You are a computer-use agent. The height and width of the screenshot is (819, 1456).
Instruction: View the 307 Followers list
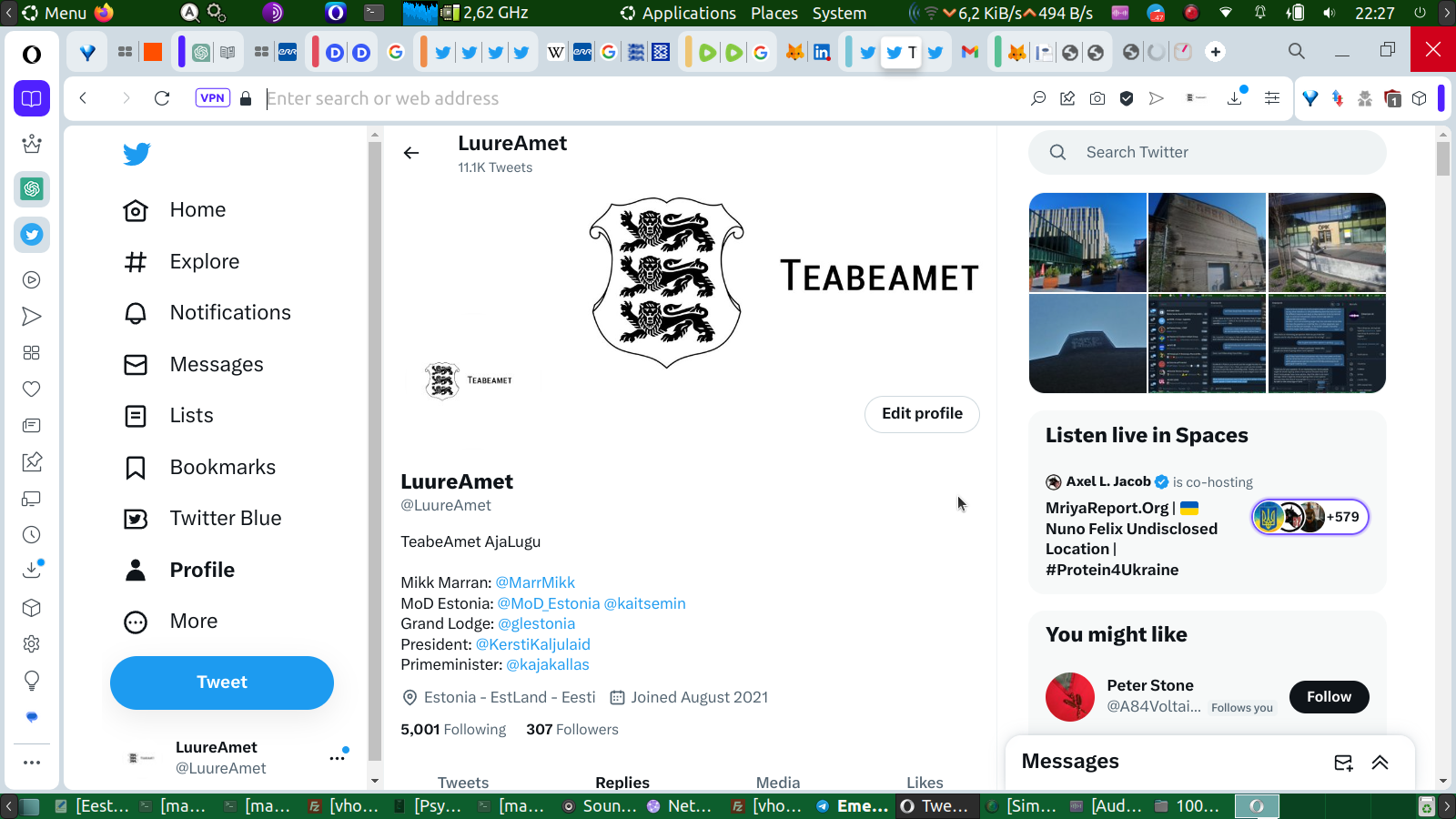572,730
